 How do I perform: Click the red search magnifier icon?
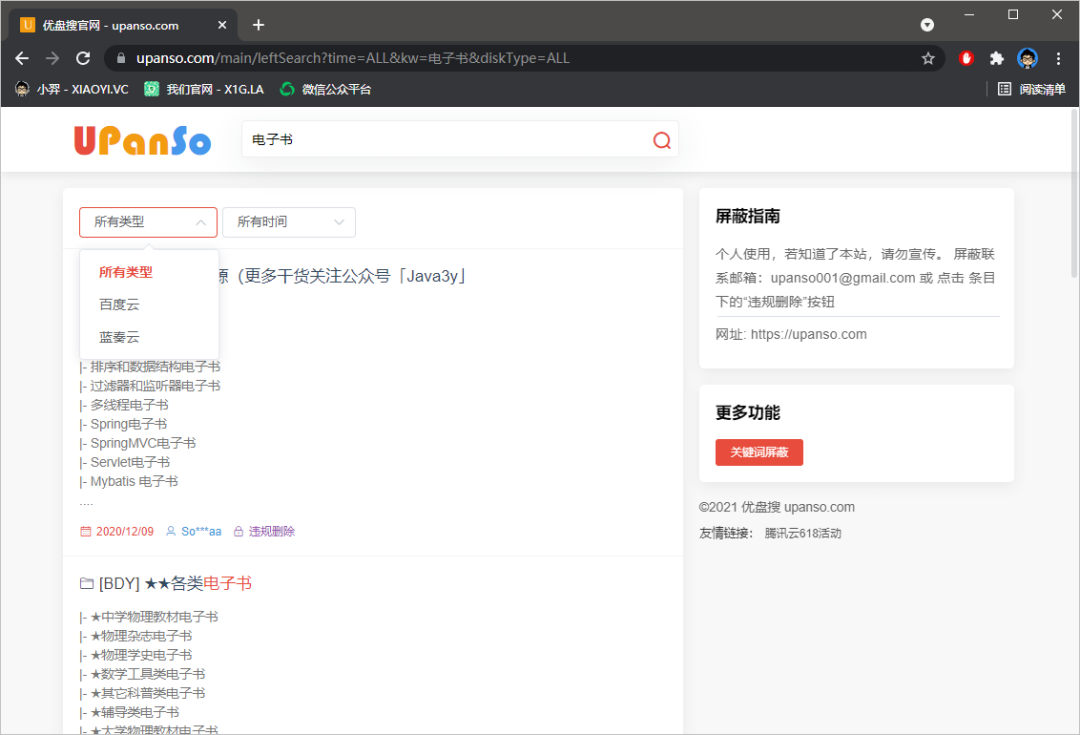coord(661,140)
